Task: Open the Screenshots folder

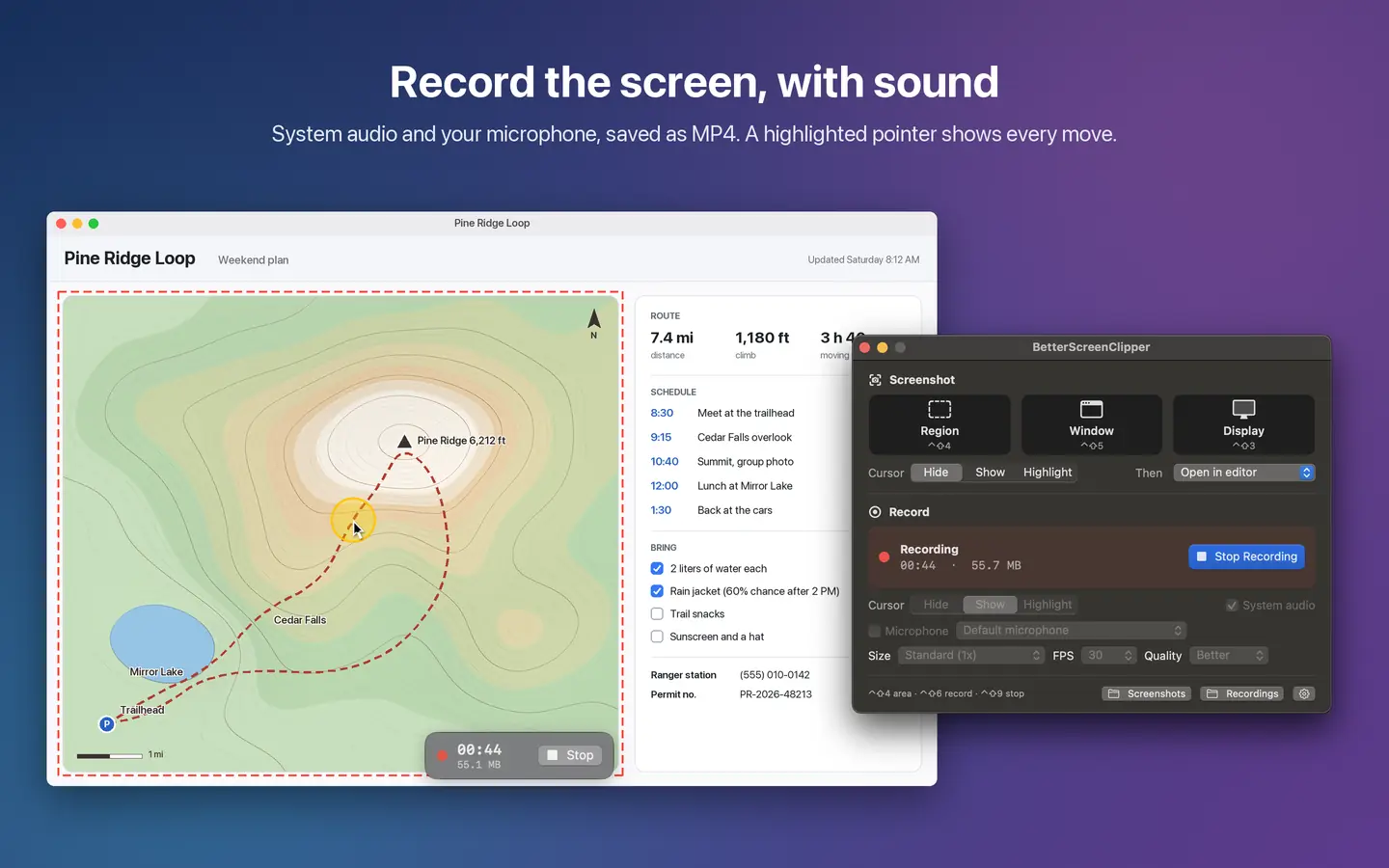Action: (x=1146, y=693)
